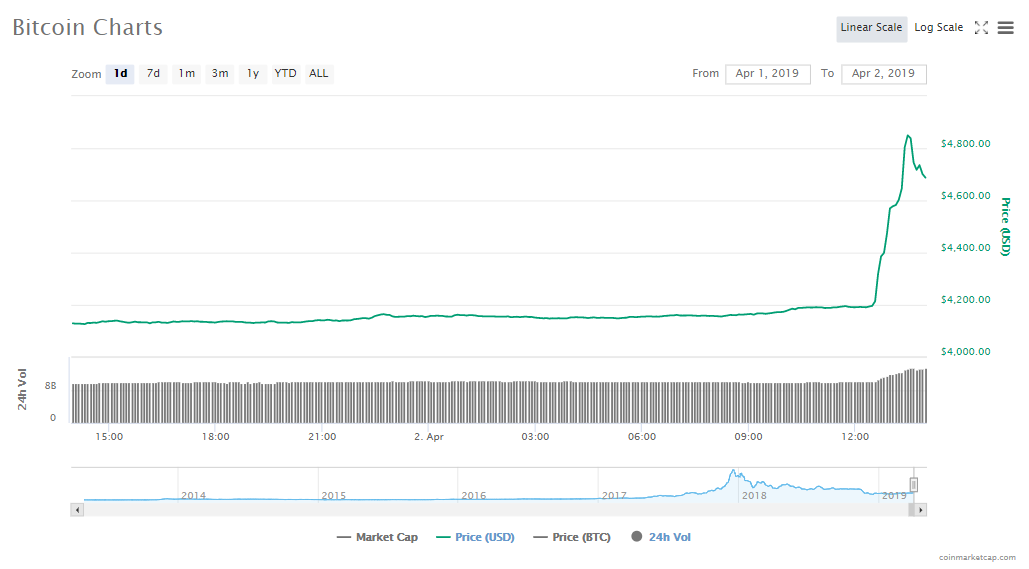
Task: Click the From date field
Action: (767, 74)
